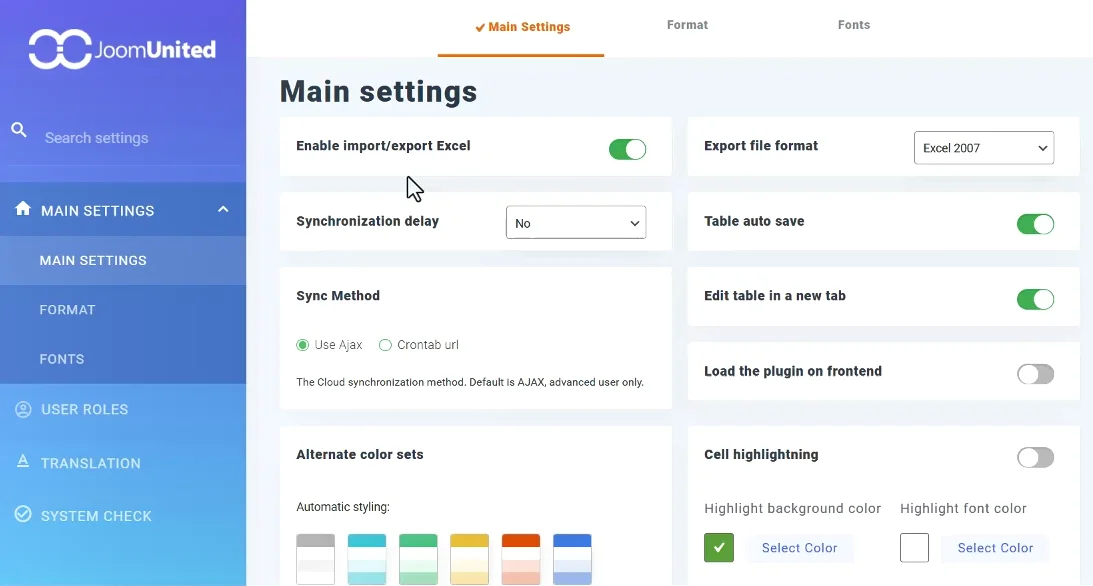
Task: Click the User Roles person icon
Action: [x=23, y=409]
